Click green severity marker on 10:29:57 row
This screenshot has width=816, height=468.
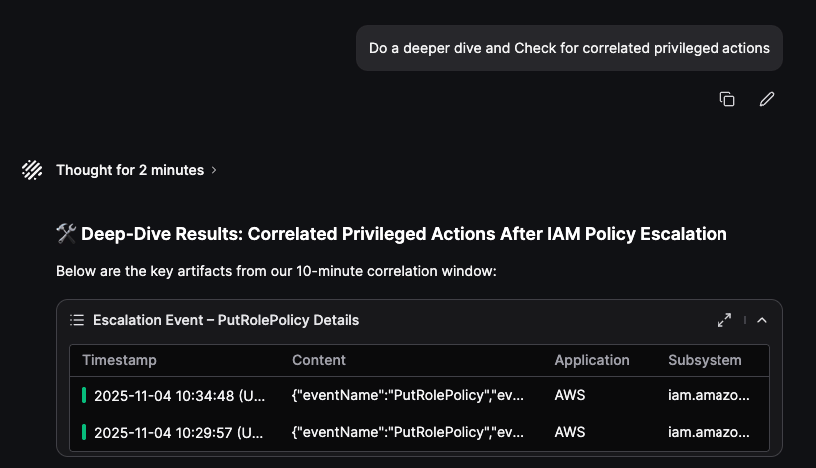pos(84,432)
